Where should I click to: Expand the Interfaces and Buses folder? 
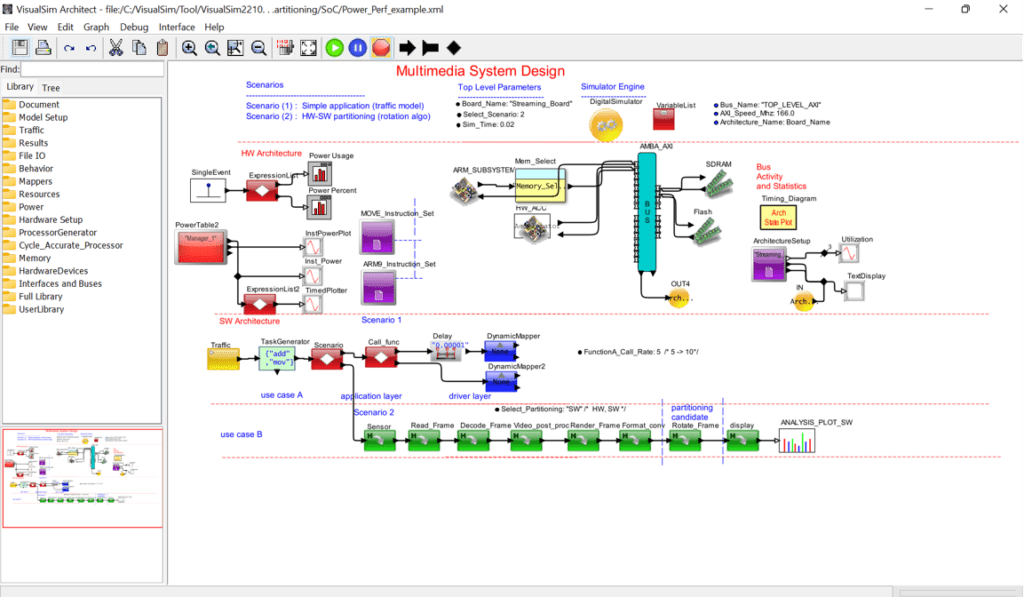(x=59, y=283)
